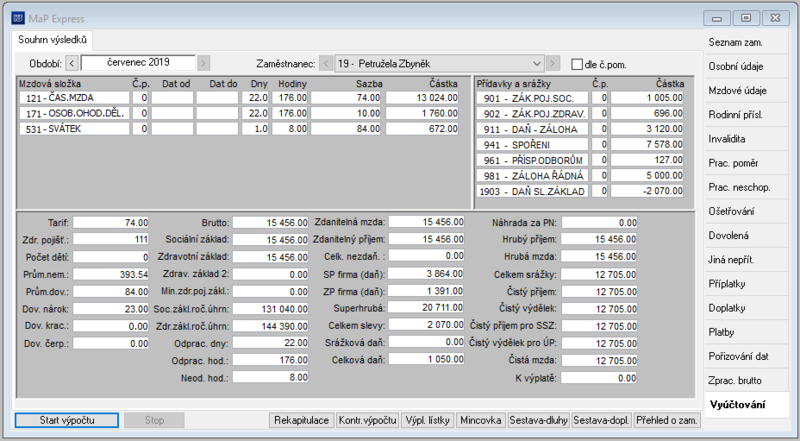The width and height of the screenshot is (800, 441).
Task: Go to previous period with left arrow
Action: 72,64
